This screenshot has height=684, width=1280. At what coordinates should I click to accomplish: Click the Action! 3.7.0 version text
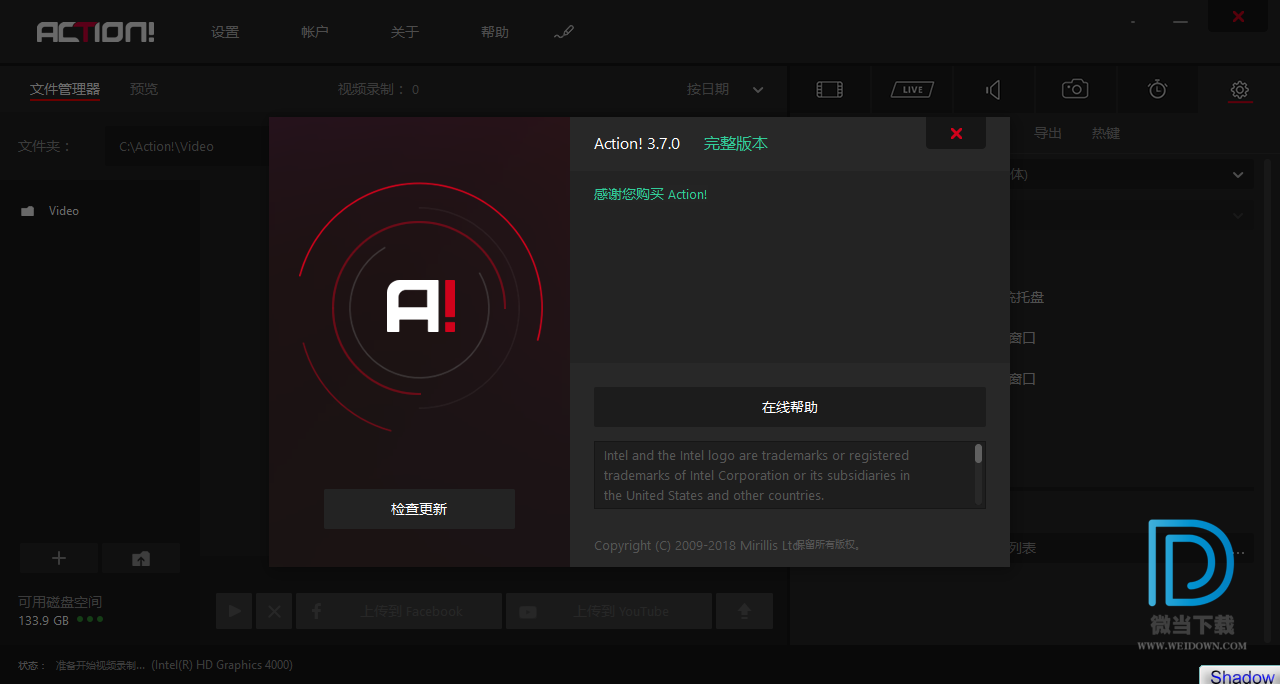tap(637, 144)
